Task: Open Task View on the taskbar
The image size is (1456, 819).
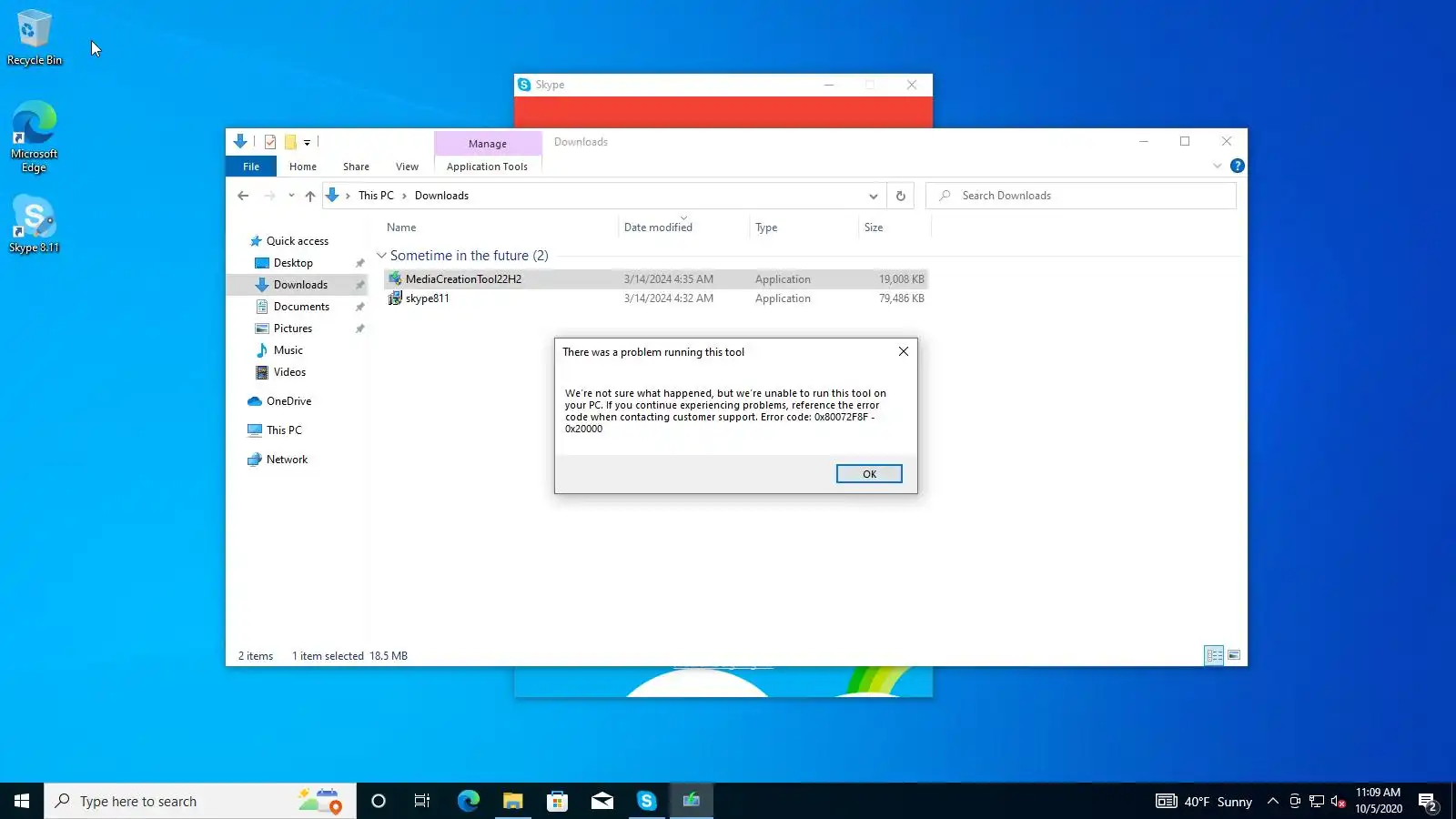Action: click(x=422, y=801)
